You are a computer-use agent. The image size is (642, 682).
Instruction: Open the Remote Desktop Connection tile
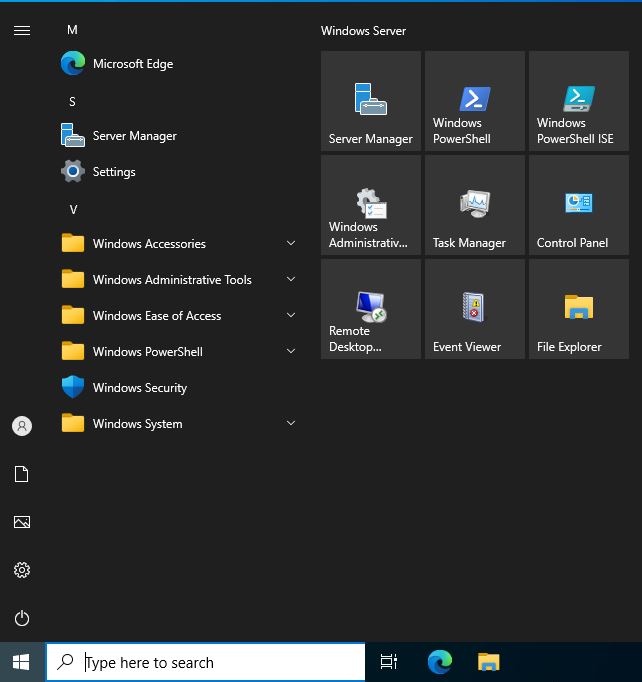click(x=371, y=310)
